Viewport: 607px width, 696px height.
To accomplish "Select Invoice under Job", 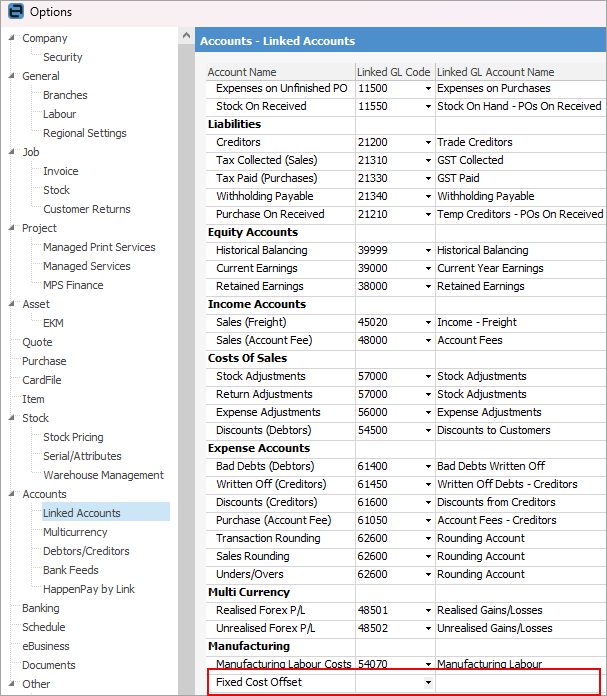I will click(61, 171).
